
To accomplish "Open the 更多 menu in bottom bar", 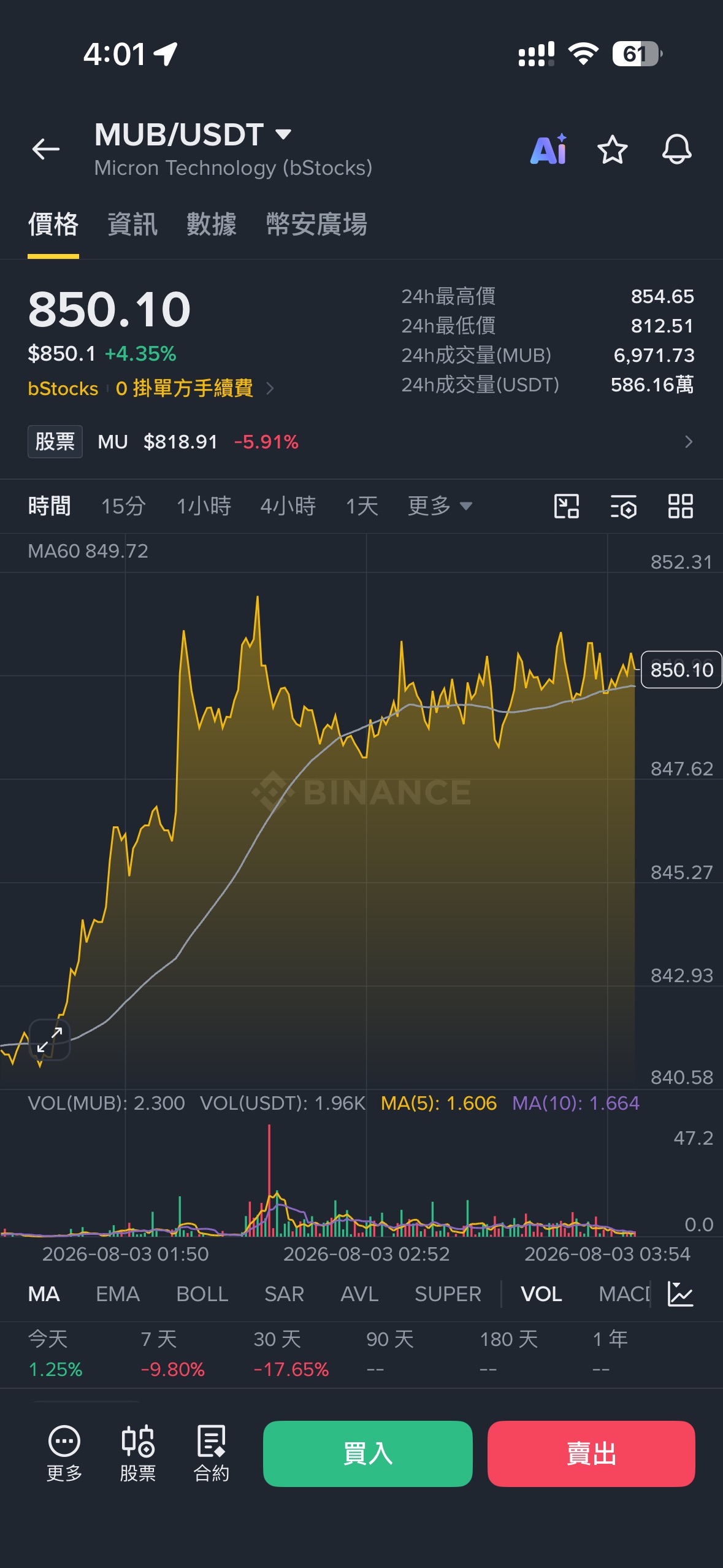I will 64,1453.
